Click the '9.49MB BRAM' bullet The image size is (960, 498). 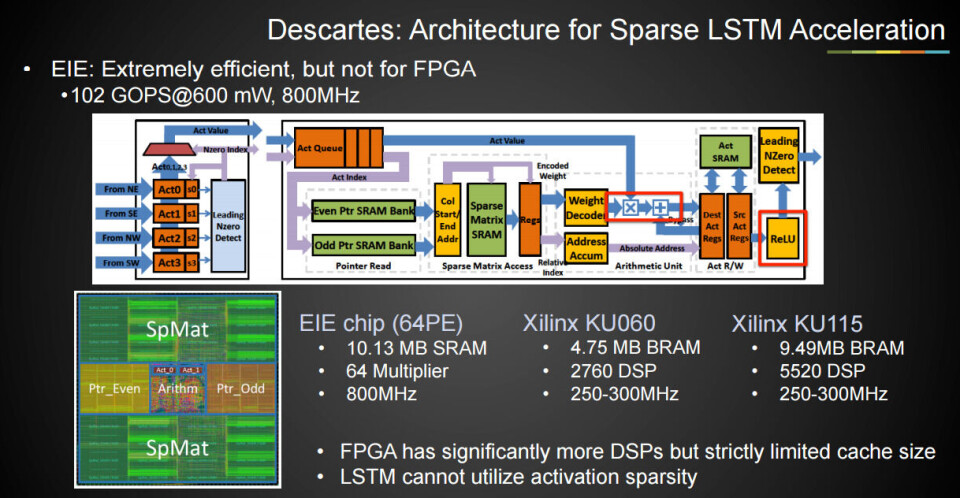842,348
